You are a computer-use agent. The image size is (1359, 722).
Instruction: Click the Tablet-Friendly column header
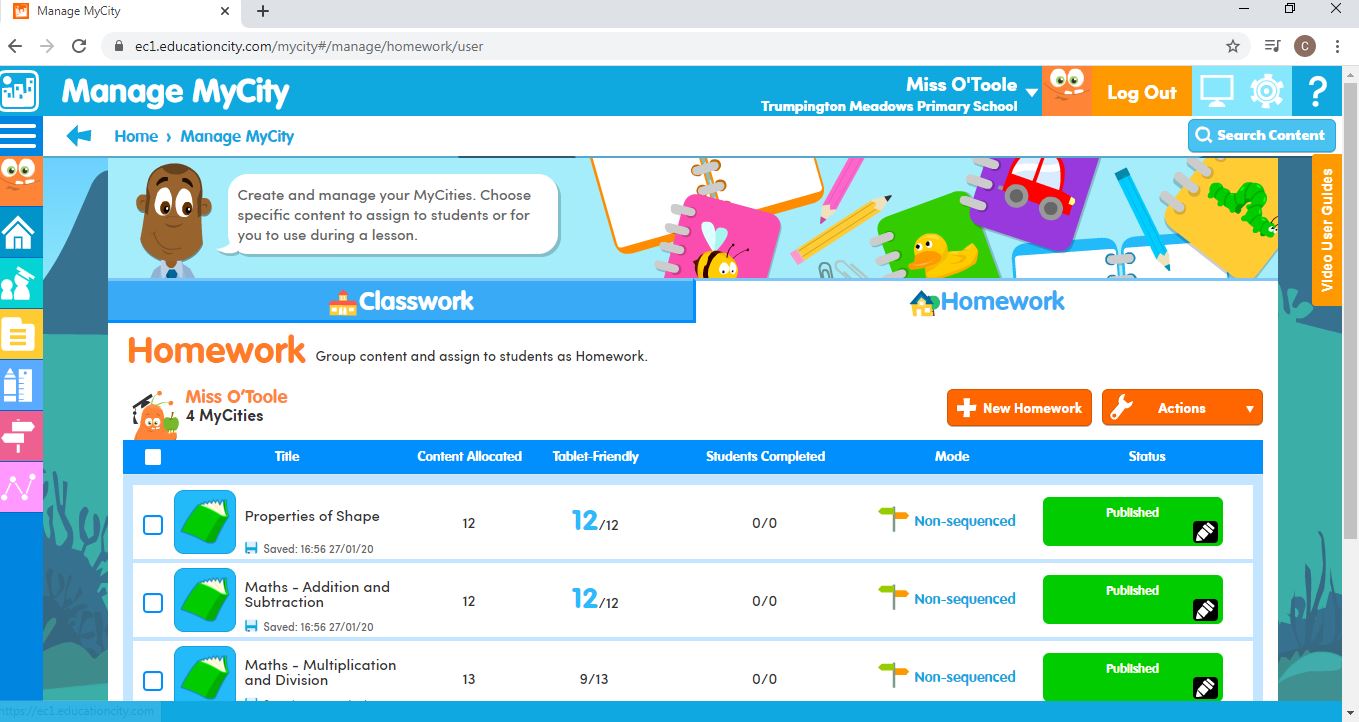click(595, 456)
